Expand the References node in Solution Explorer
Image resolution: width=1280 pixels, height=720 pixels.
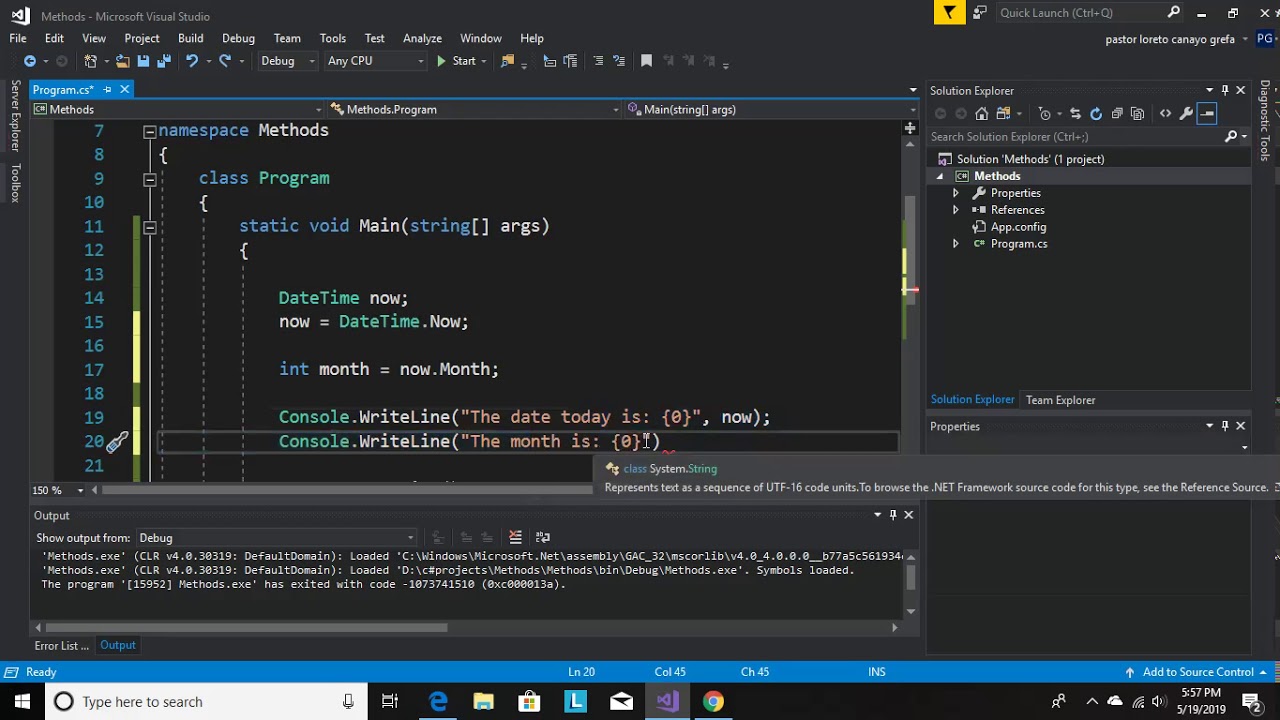955,210
